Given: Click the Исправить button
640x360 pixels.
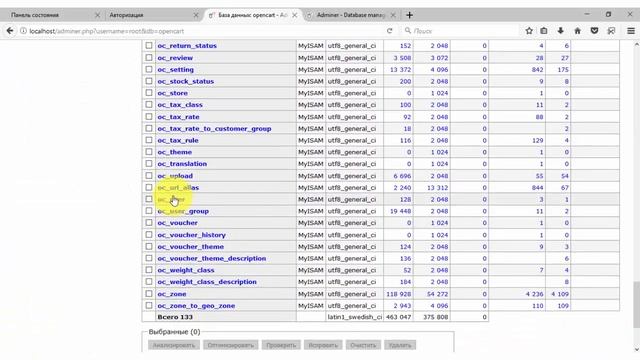Looking at the screenshot, I should [x=323, y=345].
